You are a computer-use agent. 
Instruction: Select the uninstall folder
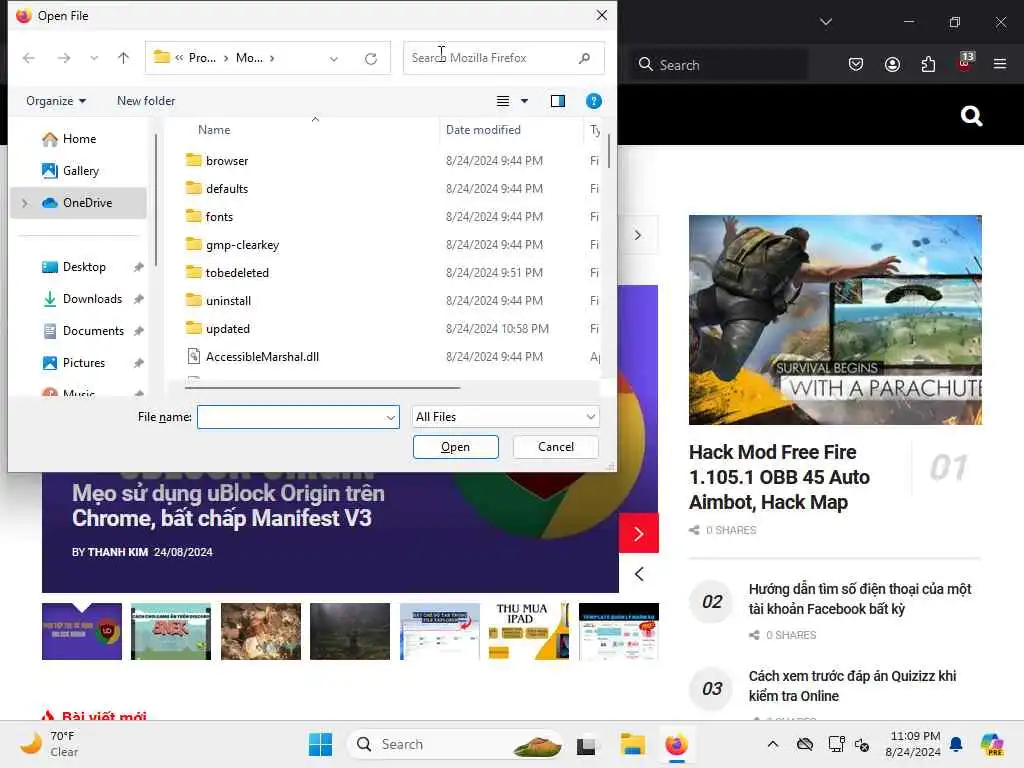click(x=228, y=301)
